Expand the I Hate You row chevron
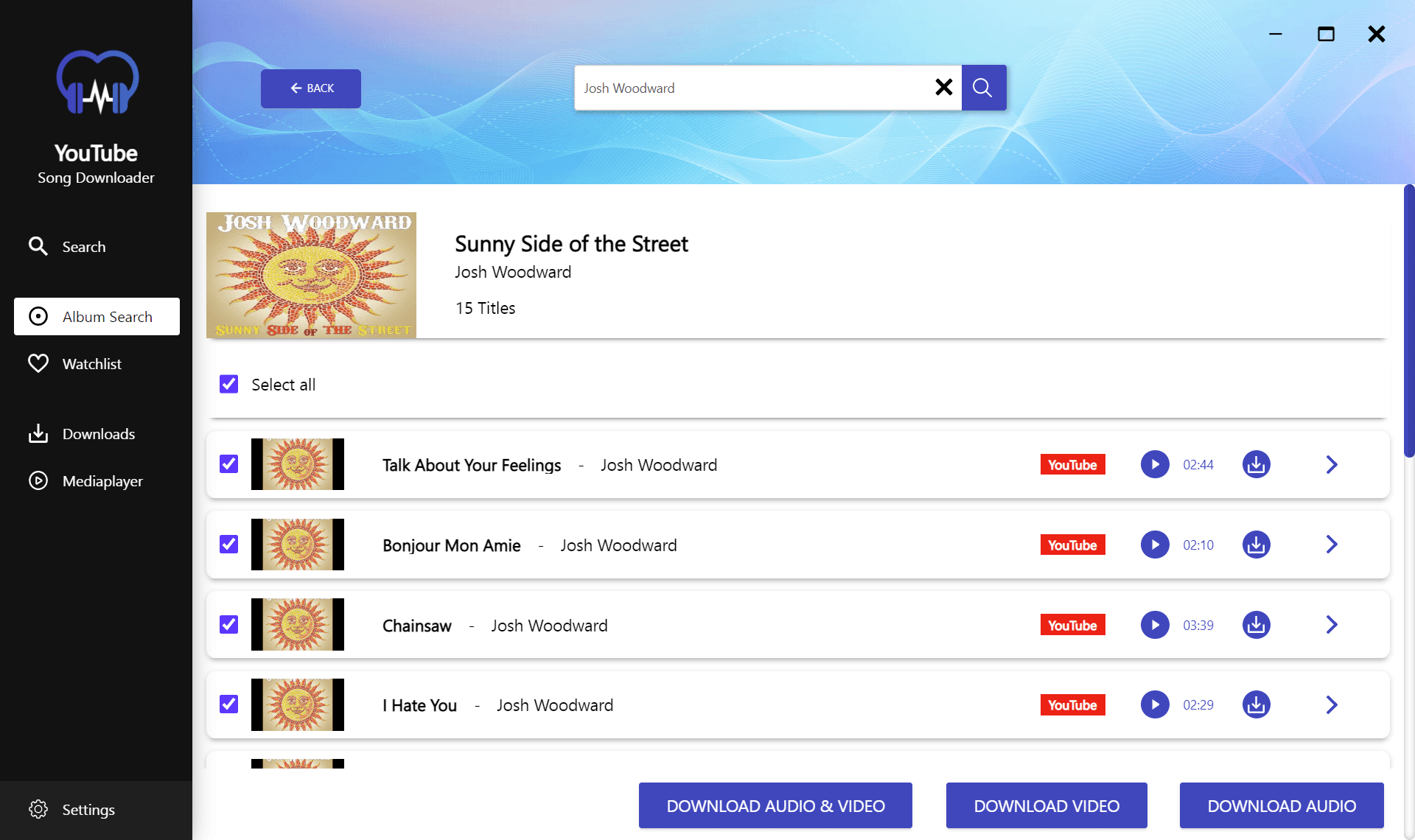 [x=1332, y=704]
